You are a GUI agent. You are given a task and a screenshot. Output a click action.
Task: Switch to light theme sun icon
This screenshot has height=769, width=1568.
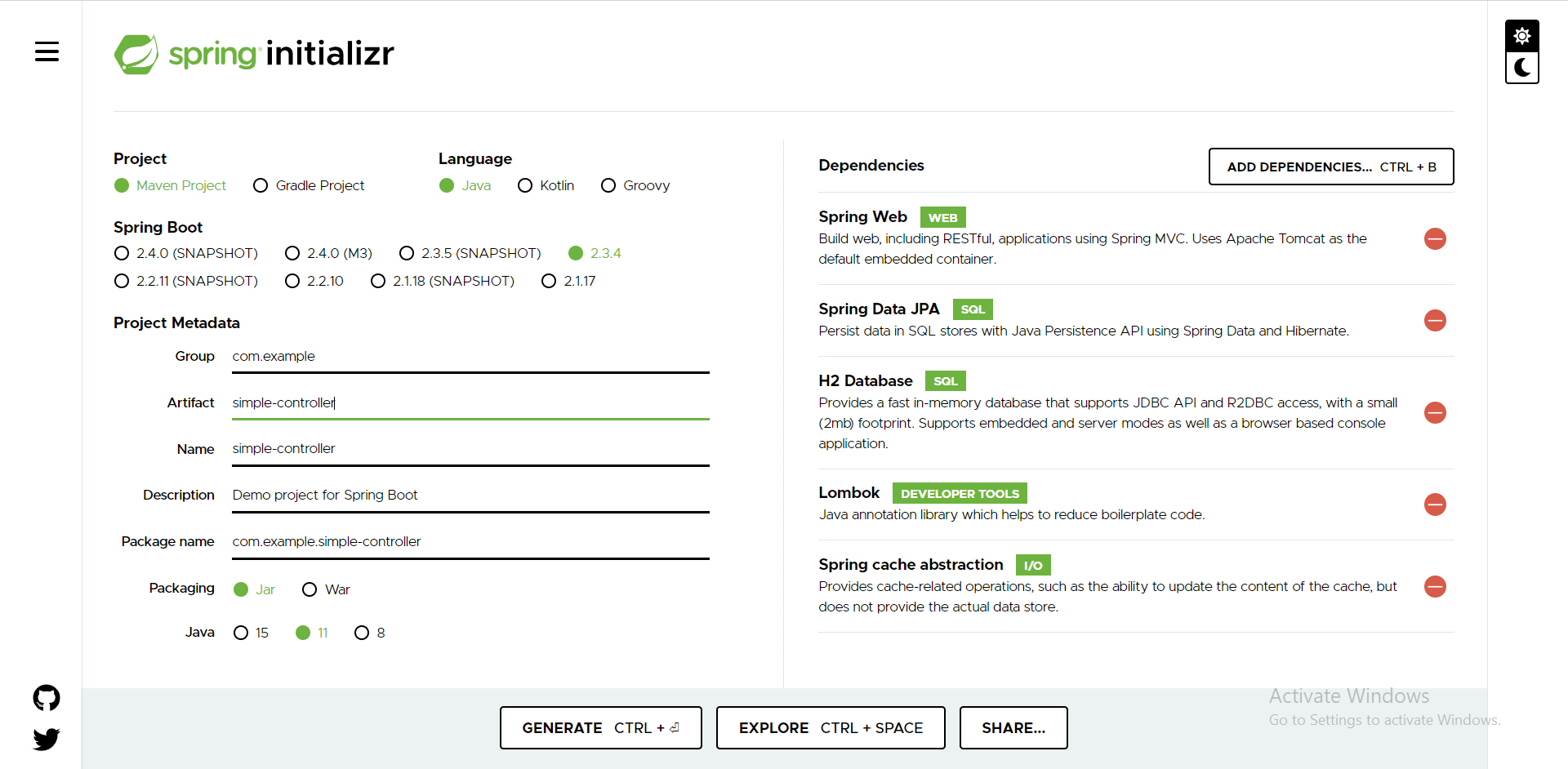1522,36
